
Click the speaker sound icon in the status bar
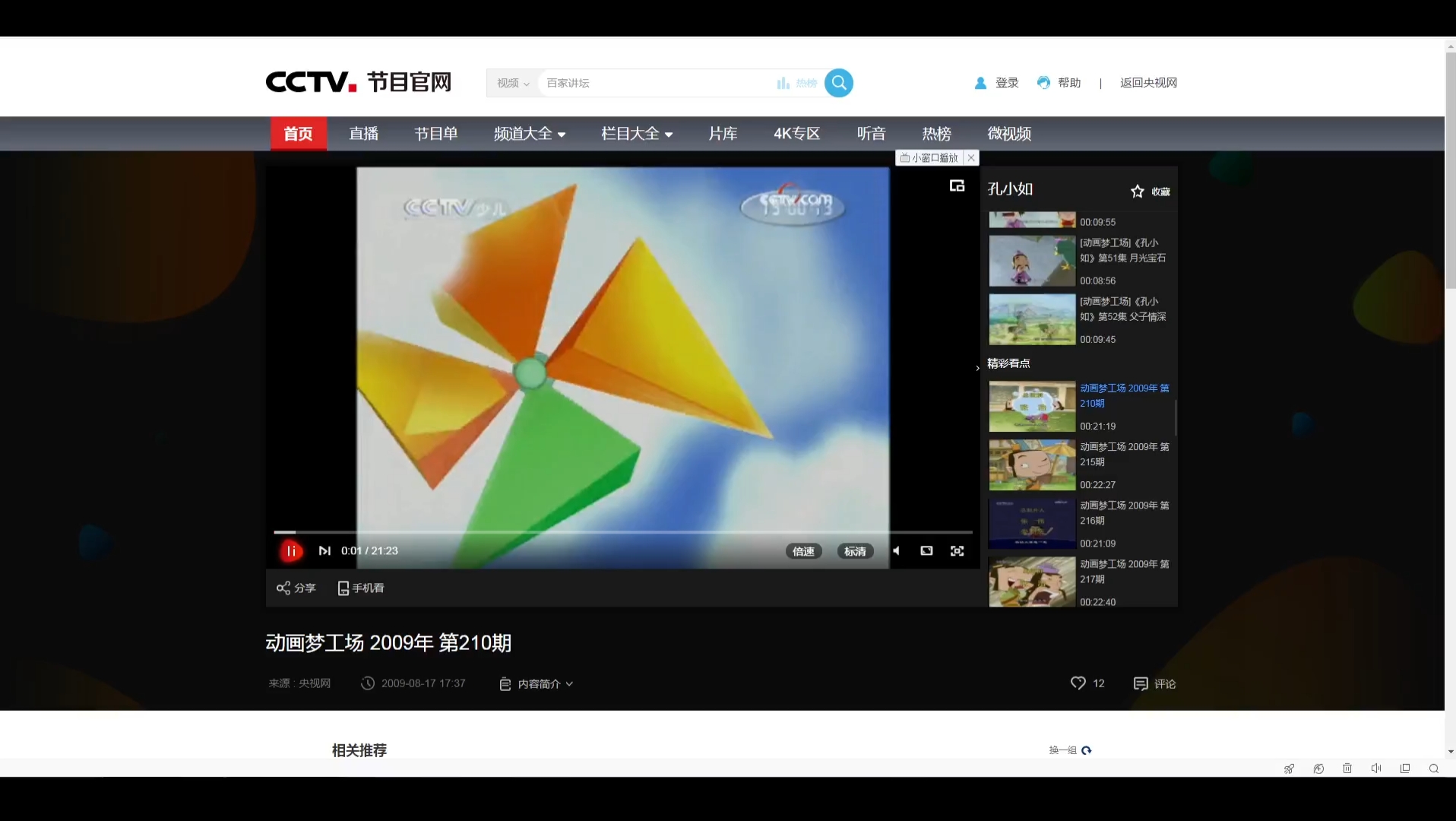1376,769
